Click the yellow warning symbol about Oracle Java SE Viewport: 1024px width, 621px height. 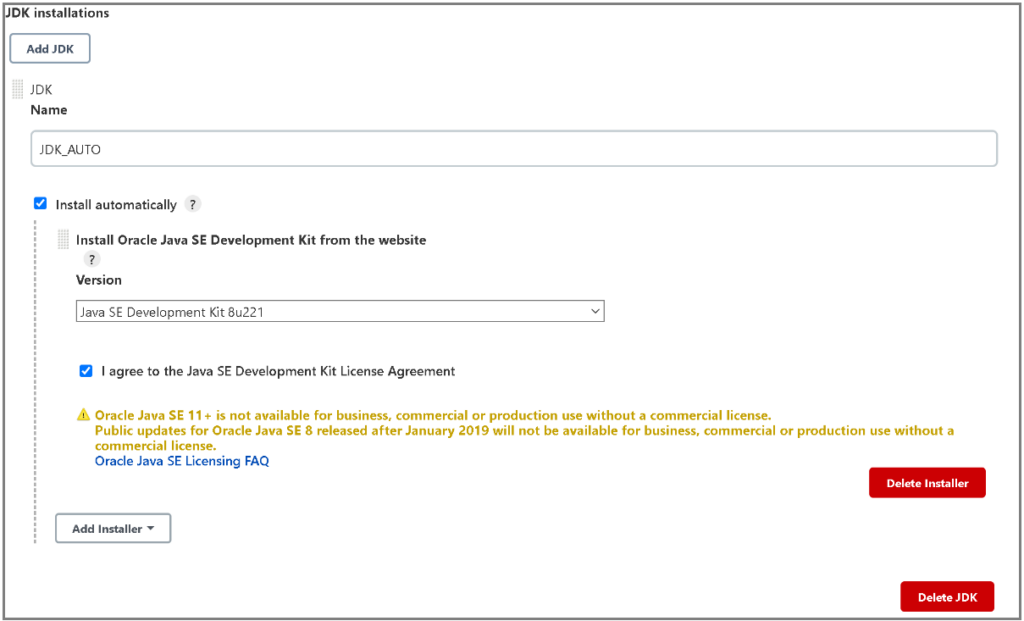pos(85,414)
